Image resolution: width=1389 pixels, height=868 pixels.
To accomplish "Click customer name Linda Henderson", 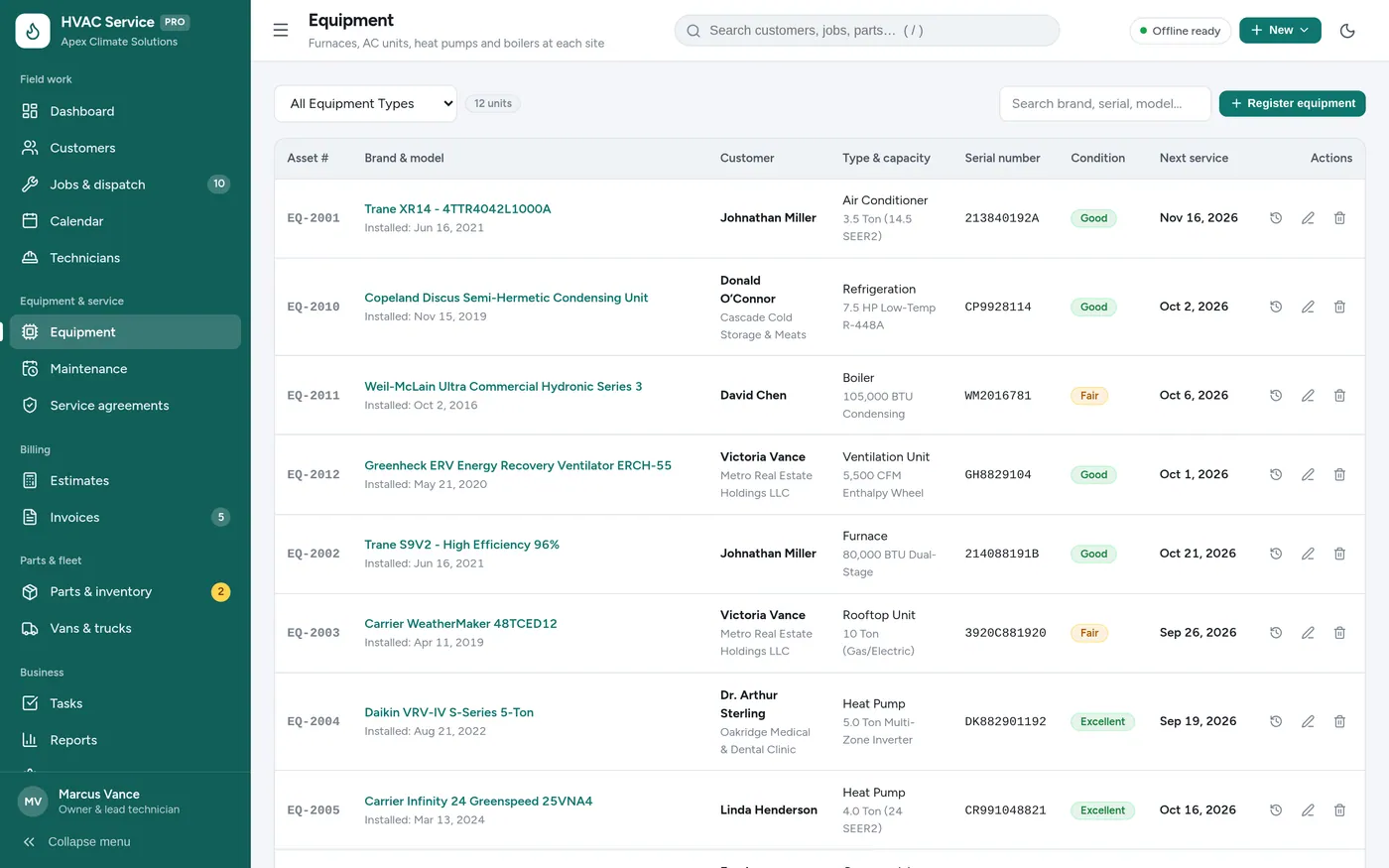I will click(x=769, y=810).
